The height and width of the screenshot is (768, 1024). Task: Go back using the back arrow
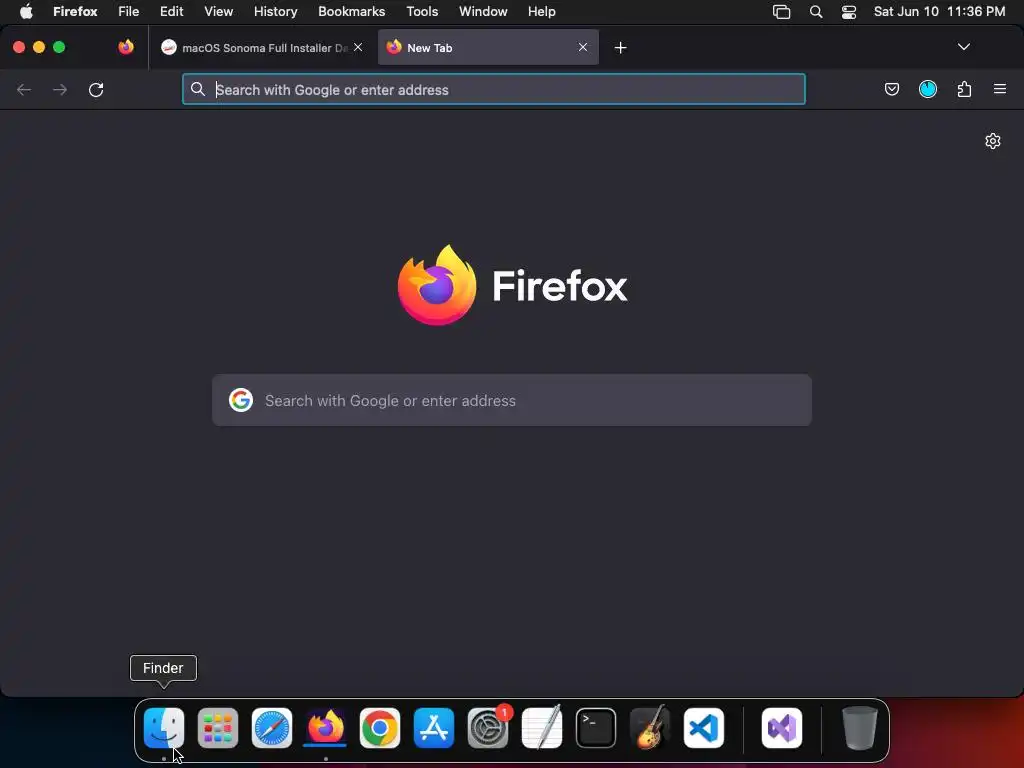24,89
